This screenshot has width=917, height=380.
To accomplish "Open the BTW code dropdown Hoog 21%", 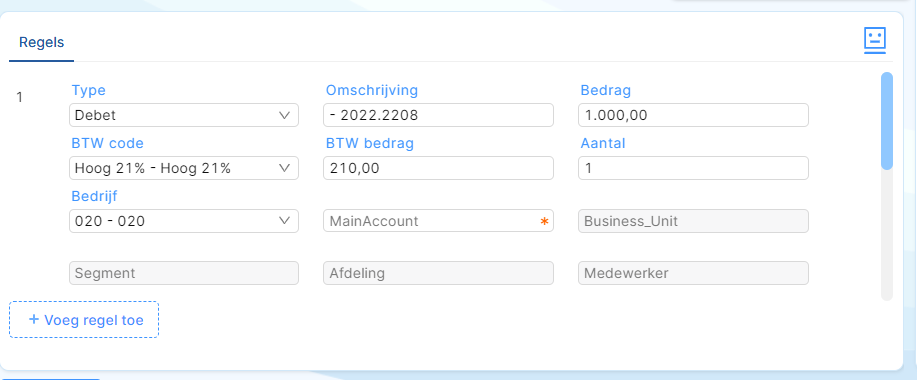I will [x=184, y=168].
